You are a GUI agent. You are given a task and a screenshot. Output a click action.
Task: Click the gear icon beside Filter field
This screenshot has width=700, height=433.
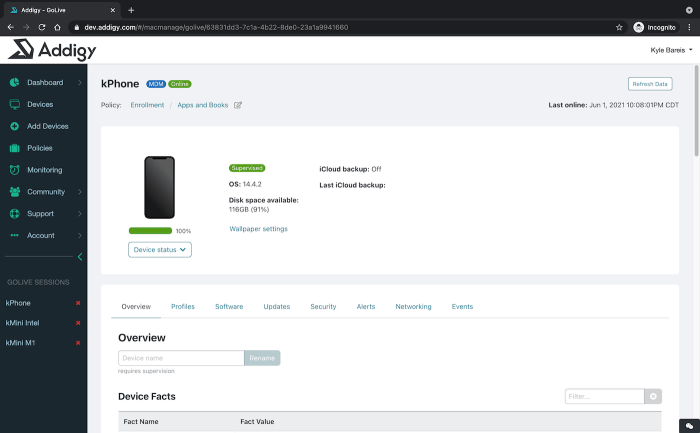pos(654,397)
